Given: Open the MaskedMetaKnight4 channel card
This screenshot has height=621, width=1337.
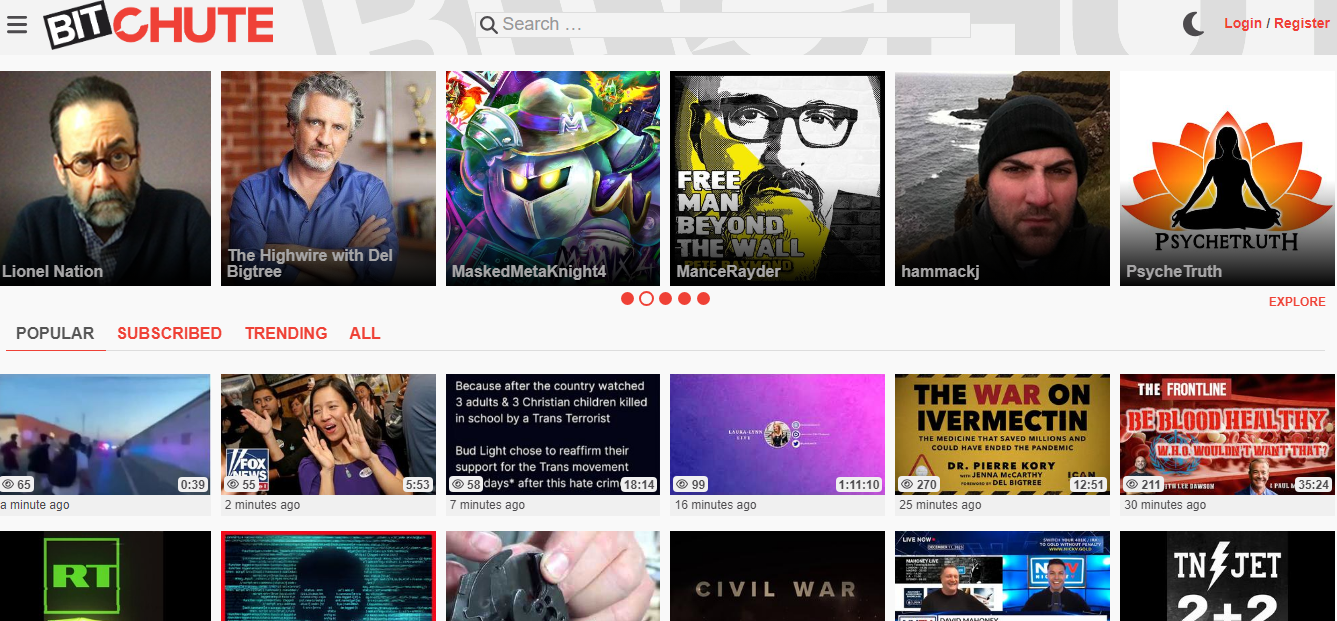Looking at the screenshot, I should click(553, 178).
